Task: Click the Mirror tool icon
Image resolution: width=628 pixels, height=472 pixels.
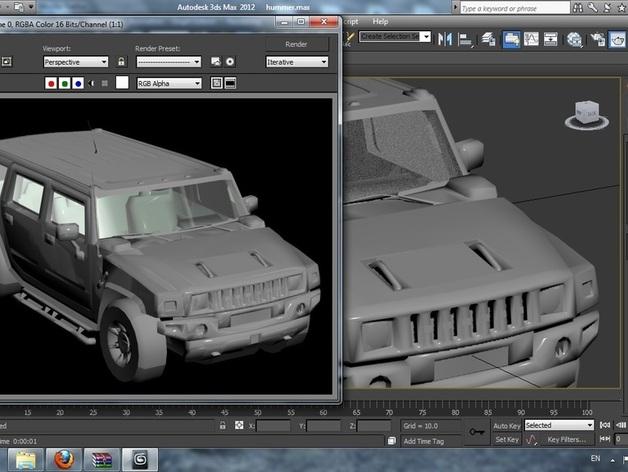Action: [x=444, y=39]
